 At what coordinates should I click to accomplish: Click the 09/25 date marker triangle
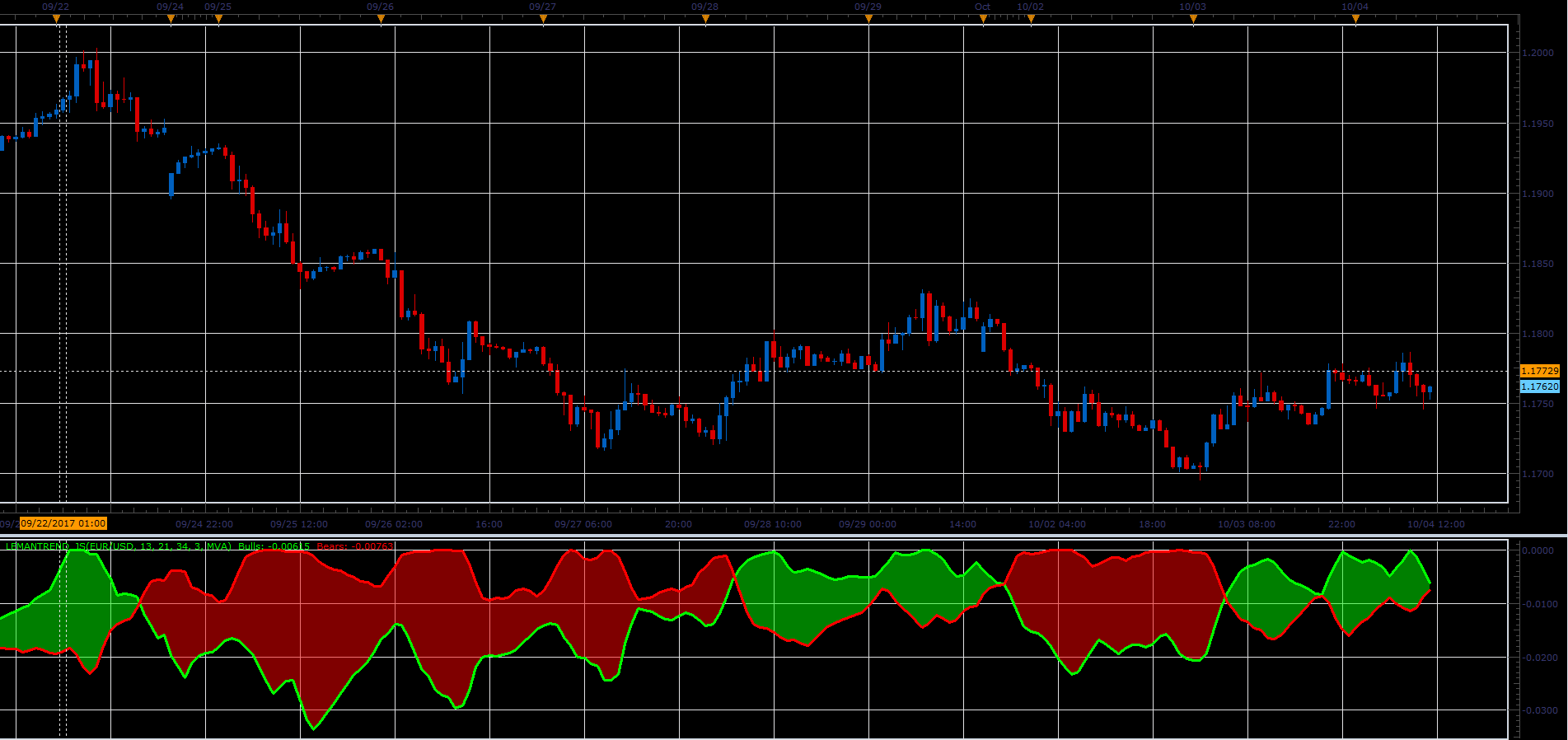click(218, 19)
